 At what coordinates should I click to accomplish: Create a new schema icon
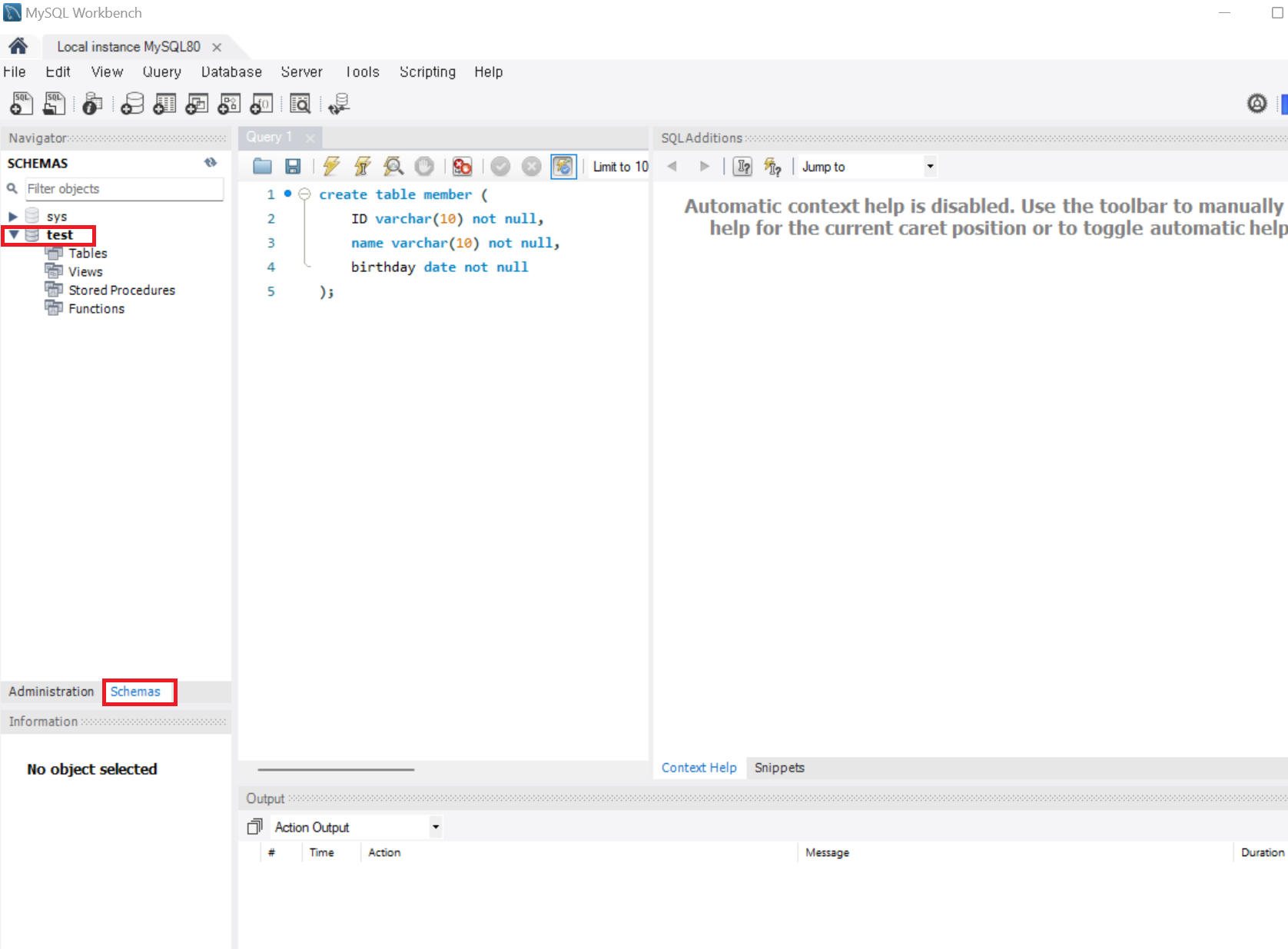[132, 103]
